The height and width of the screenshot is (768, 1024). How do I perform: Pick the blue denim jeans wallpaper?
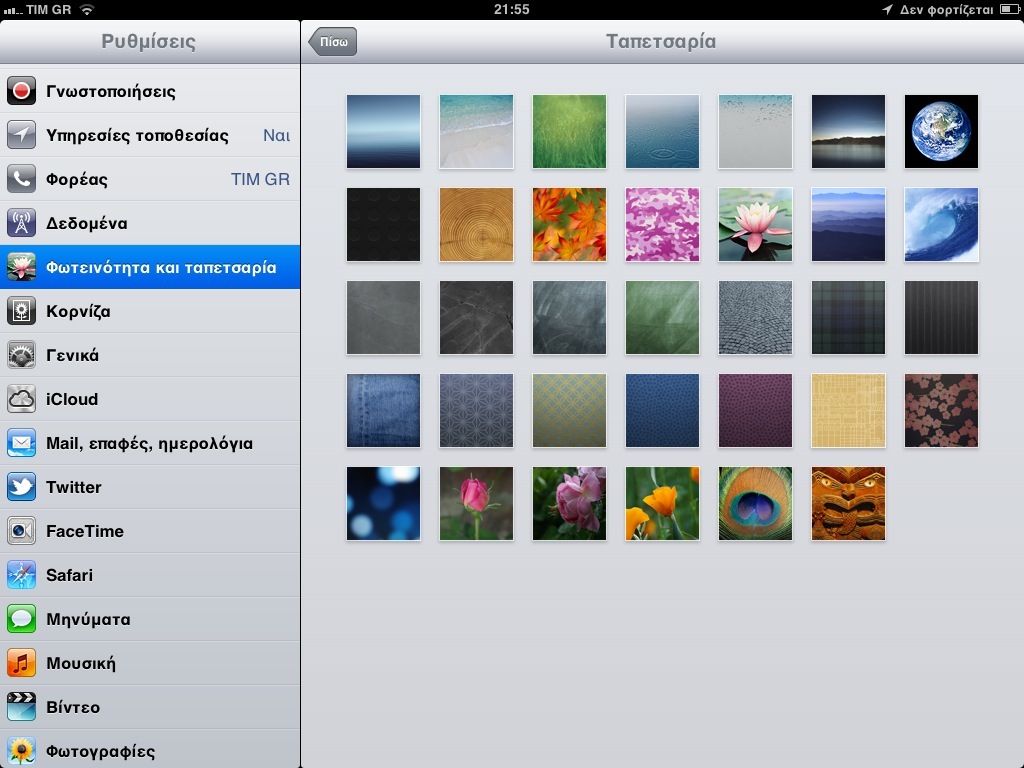pyautogui.click(x=383, y=411)
